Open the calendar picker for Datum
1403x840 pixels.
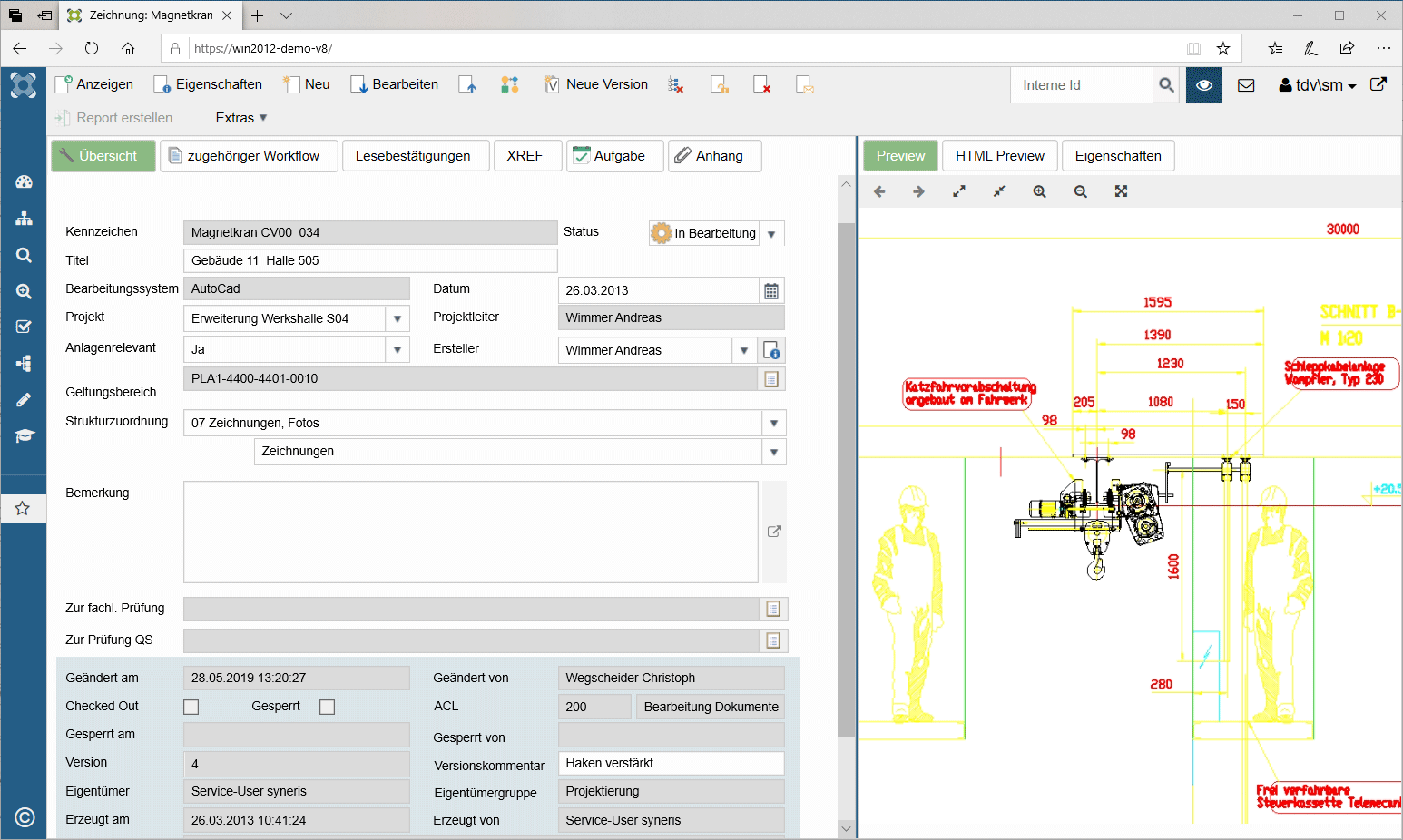771,291
